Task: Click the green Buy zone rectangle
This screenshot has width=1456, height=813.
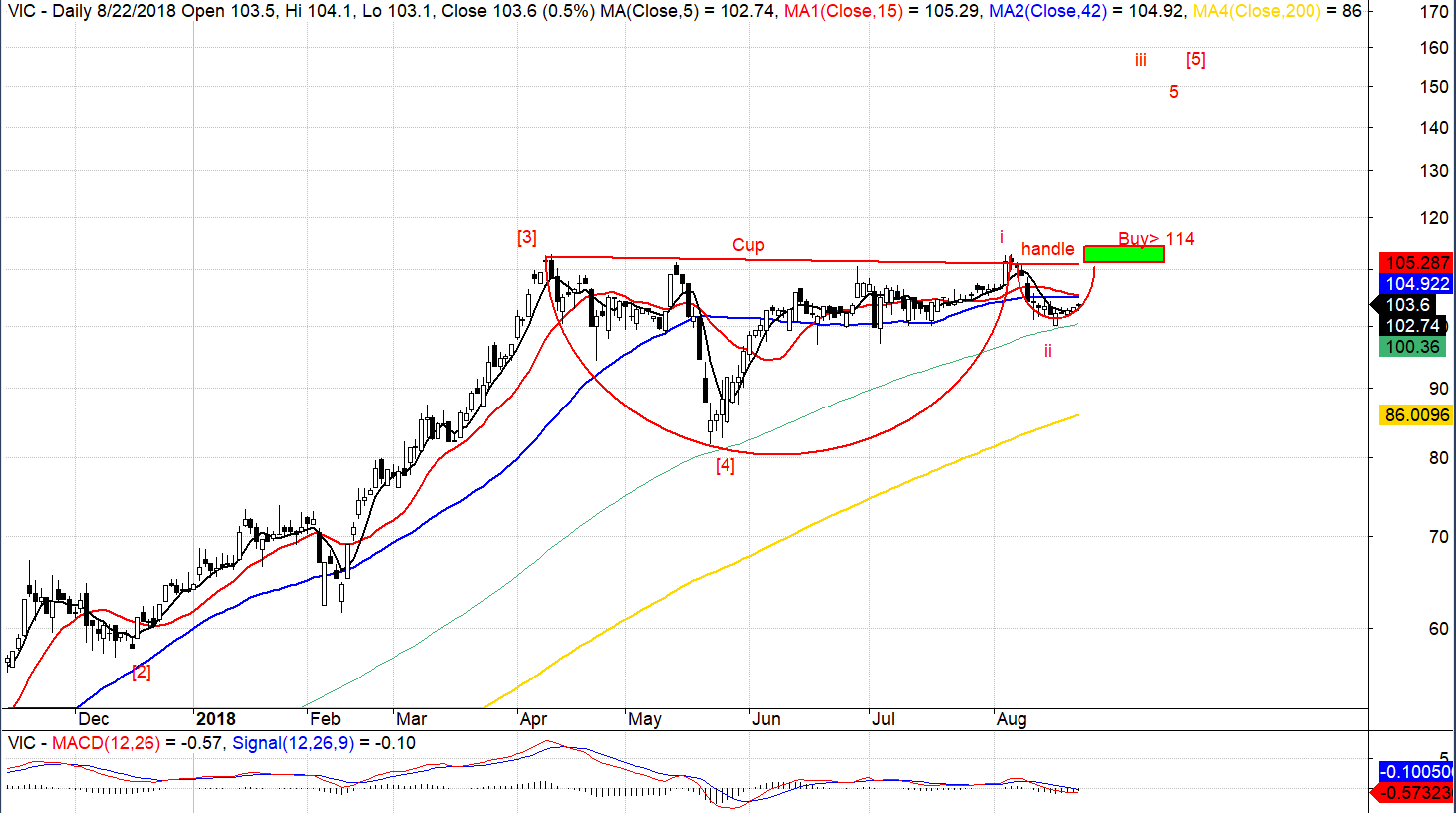Action: tap(1123, 254)
